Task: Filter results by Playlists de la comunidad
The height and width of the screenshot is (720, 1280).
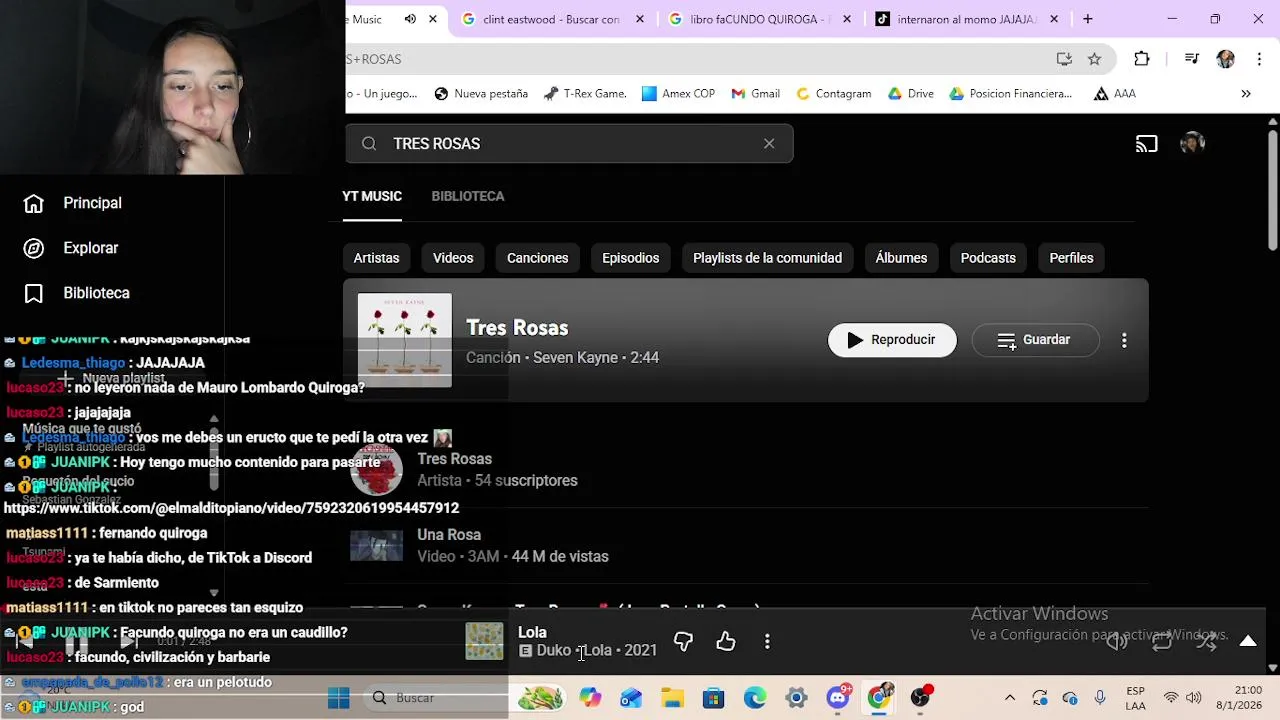Action: coord(767,258)
